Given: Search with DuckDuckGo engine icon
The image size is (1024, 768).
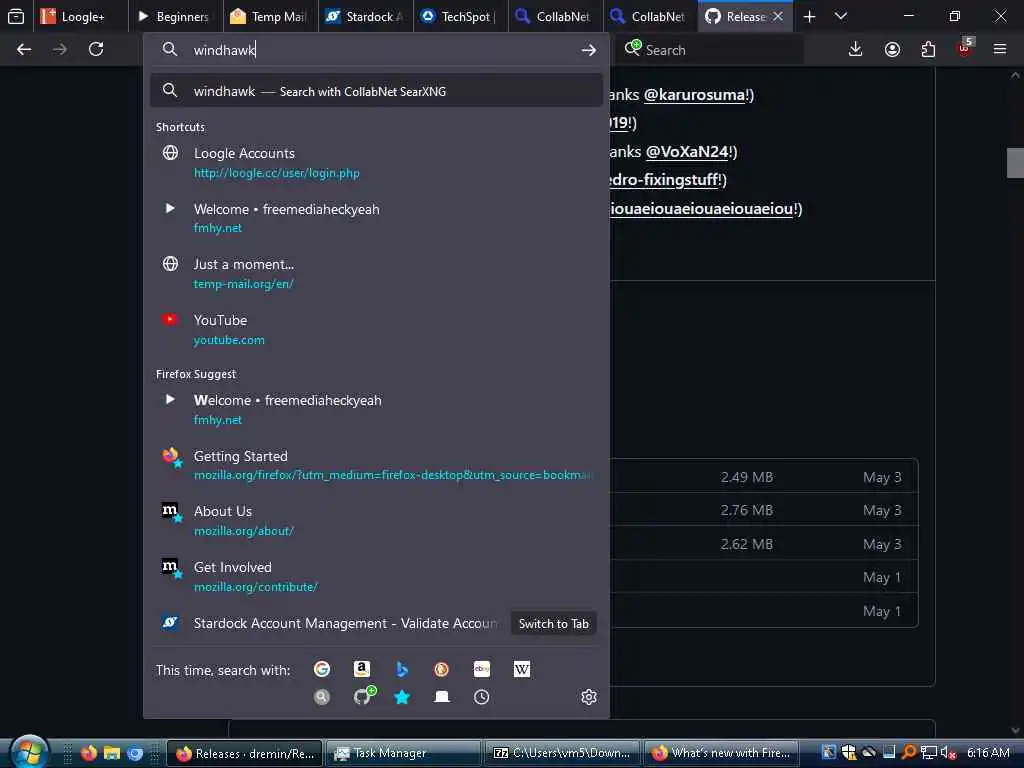Looking at the screenshot, I should (x=441, y=669).
